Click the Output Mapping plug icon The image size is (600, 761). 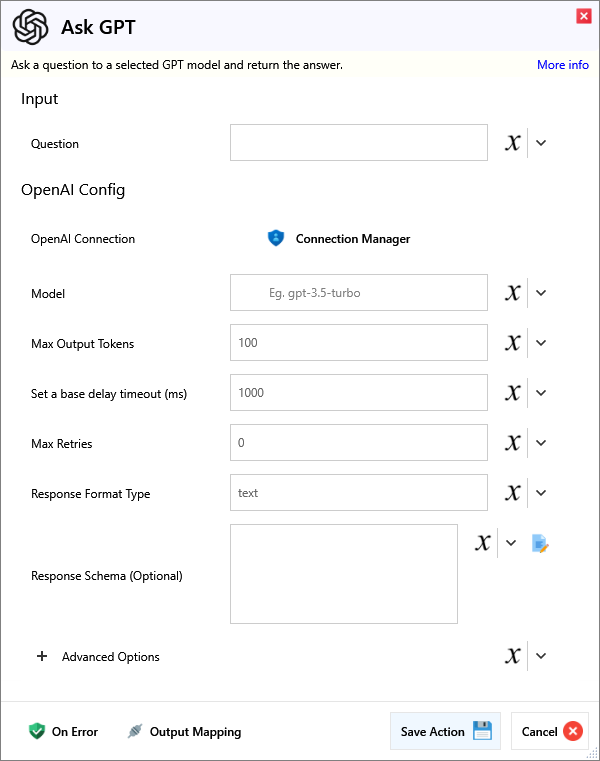point(135,731)
